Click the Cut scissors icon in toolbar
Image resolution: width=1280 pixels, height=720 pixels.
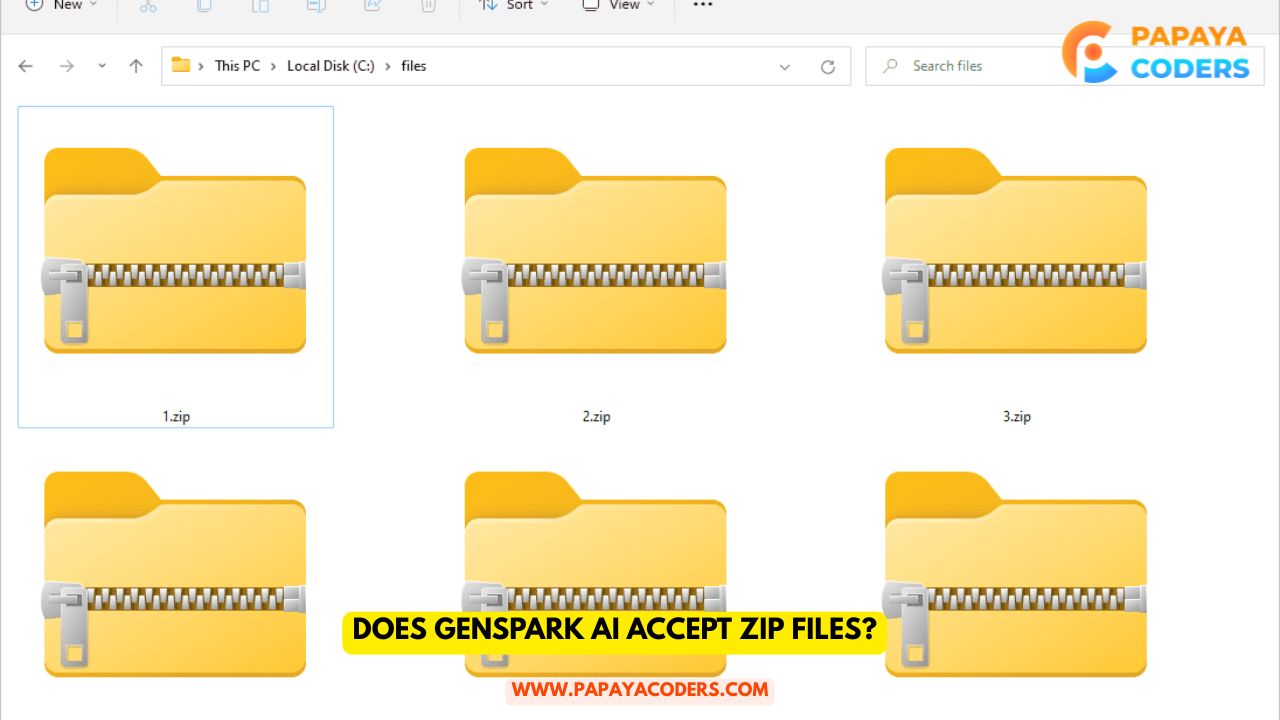[148, 6]
